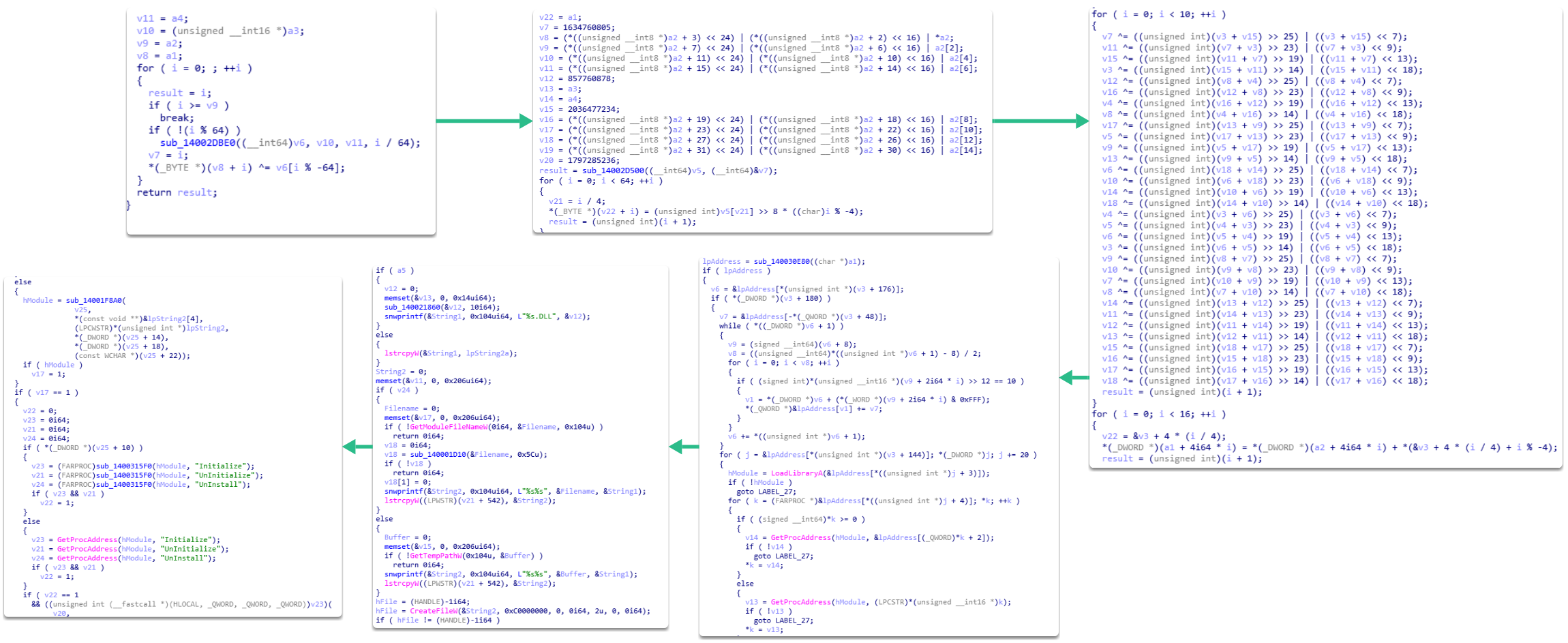Select the line "v21 = i / 4;"
1568x643 pixels.
point(576,202)
